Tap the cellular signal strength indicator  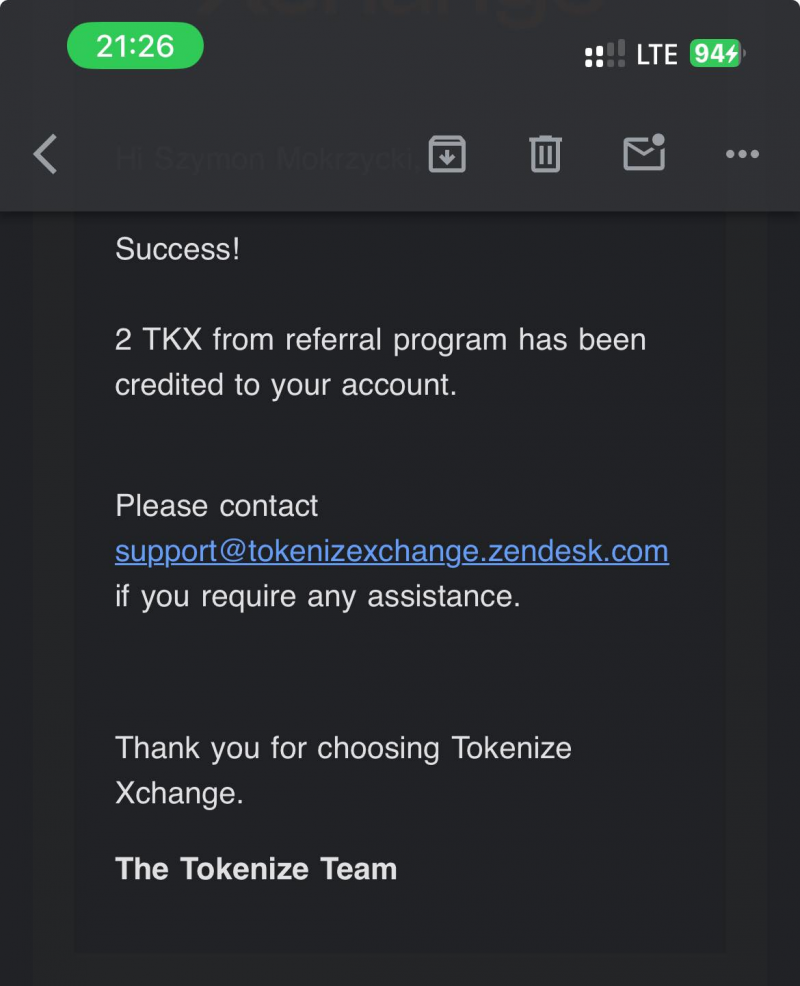click(x=605, y=53)
